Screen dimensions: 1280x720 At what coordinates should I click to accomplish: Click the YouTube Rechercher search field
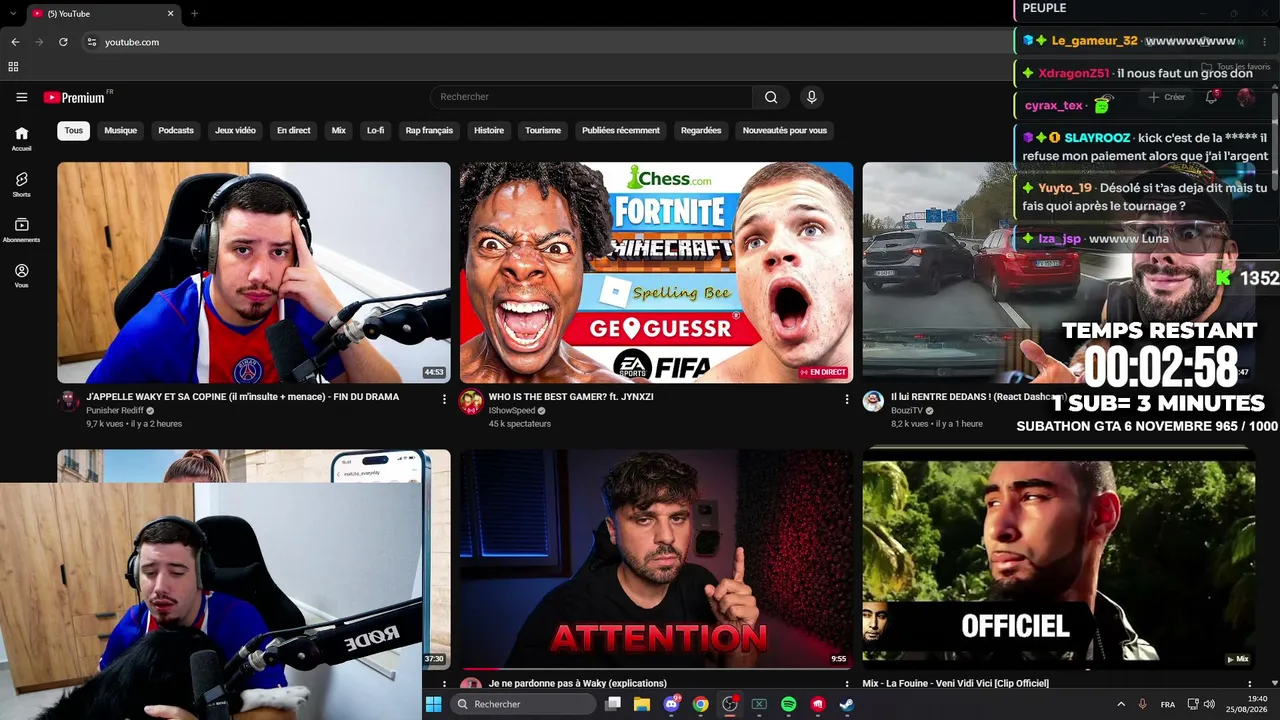tap(591, 97)
